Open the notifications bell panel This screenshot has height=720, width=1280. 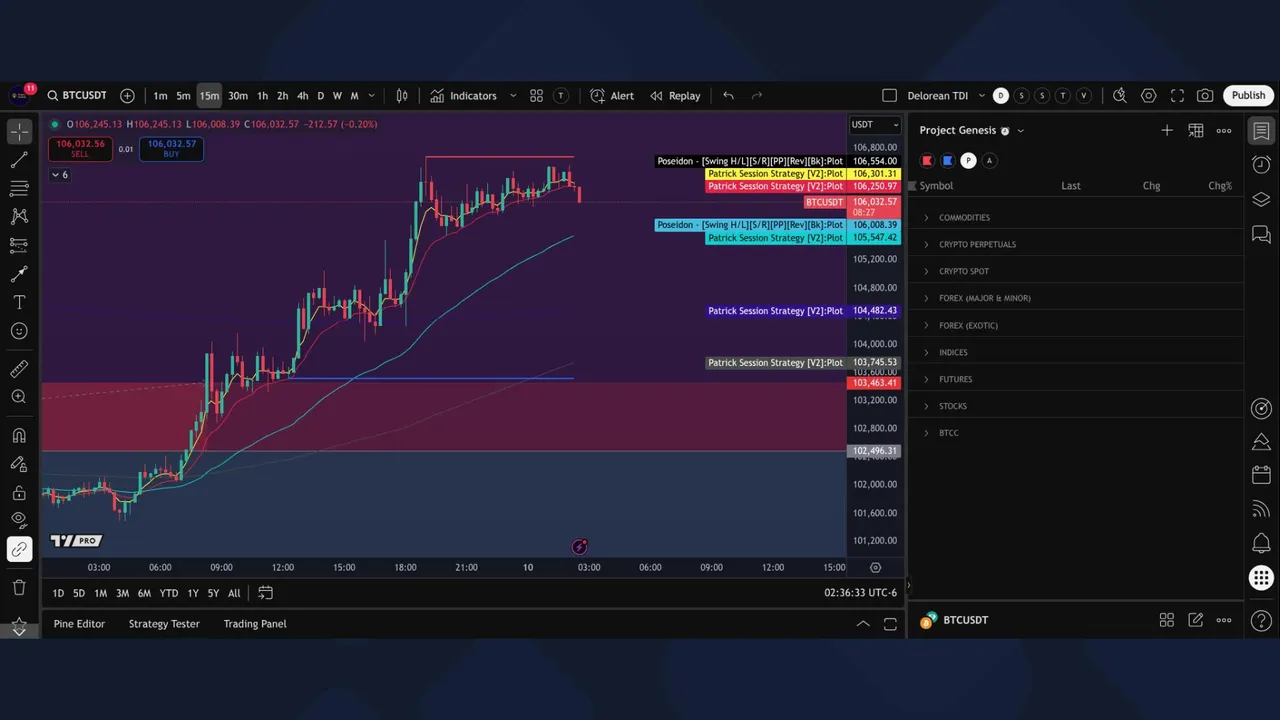pyautogui.click(x=1261, y=544)
